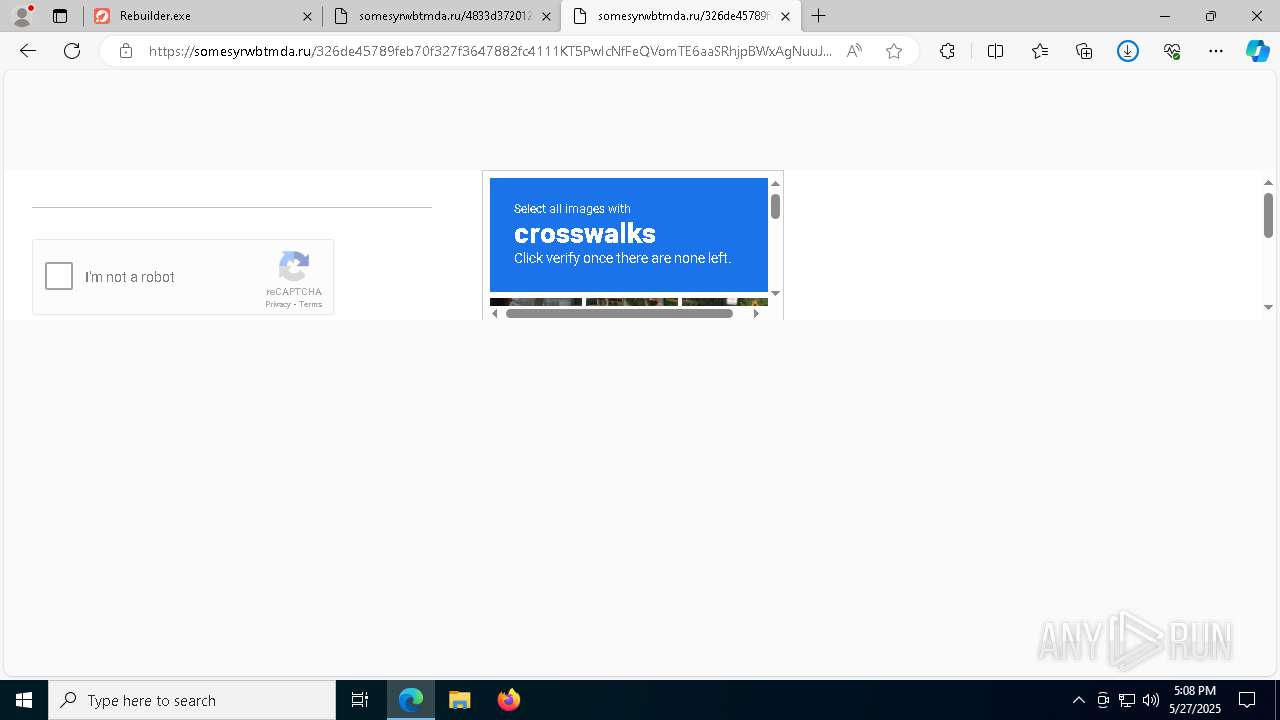Open Microsoft Edge from taskbar

(411, 700)
